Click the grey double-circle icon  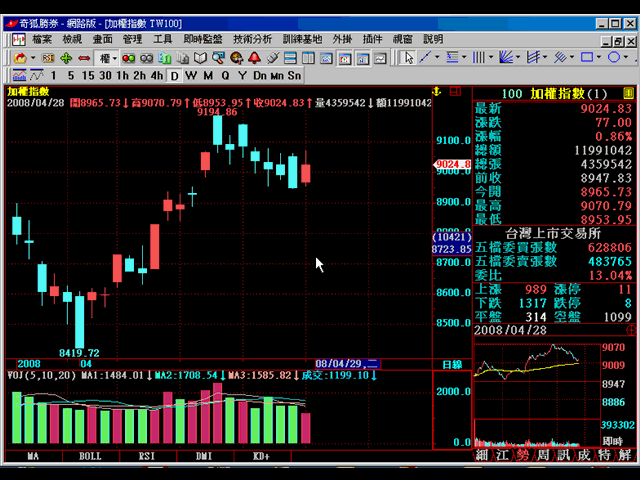tap(147, 58)
